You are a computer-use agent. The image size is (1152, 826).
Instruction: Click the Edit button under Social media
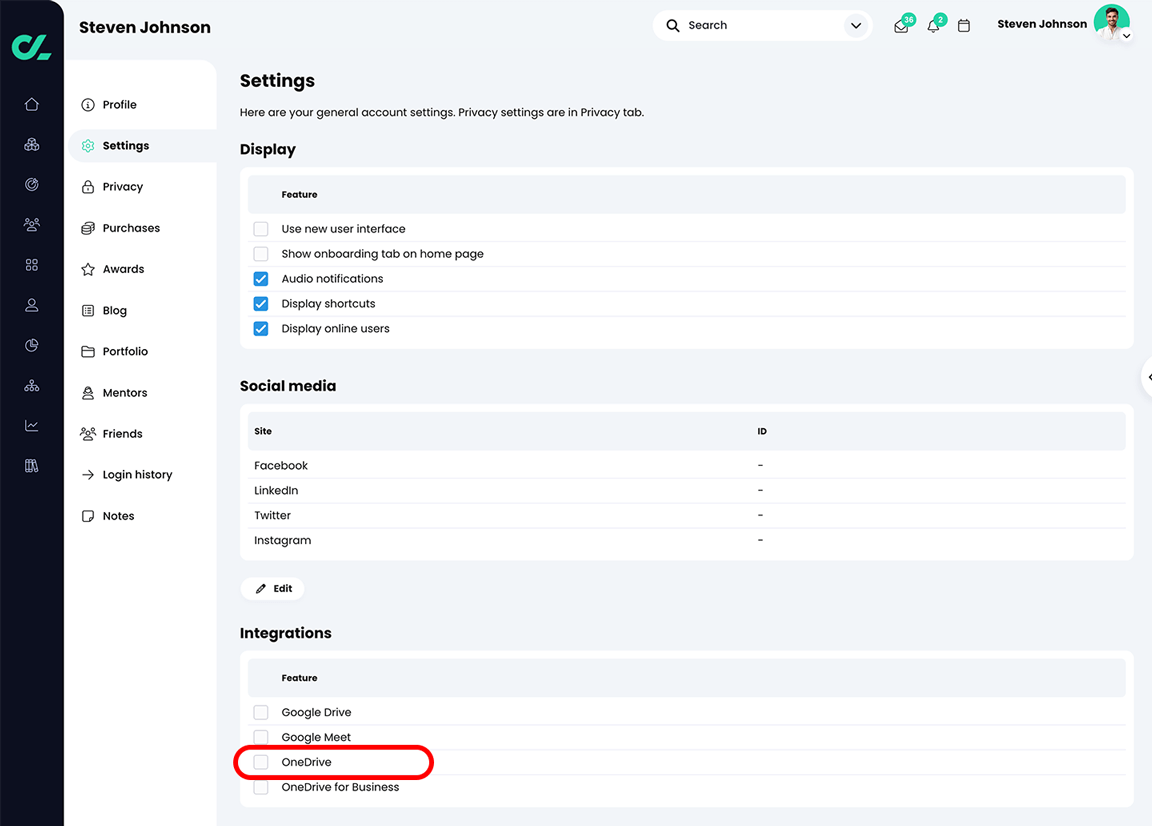coord(272,588)
